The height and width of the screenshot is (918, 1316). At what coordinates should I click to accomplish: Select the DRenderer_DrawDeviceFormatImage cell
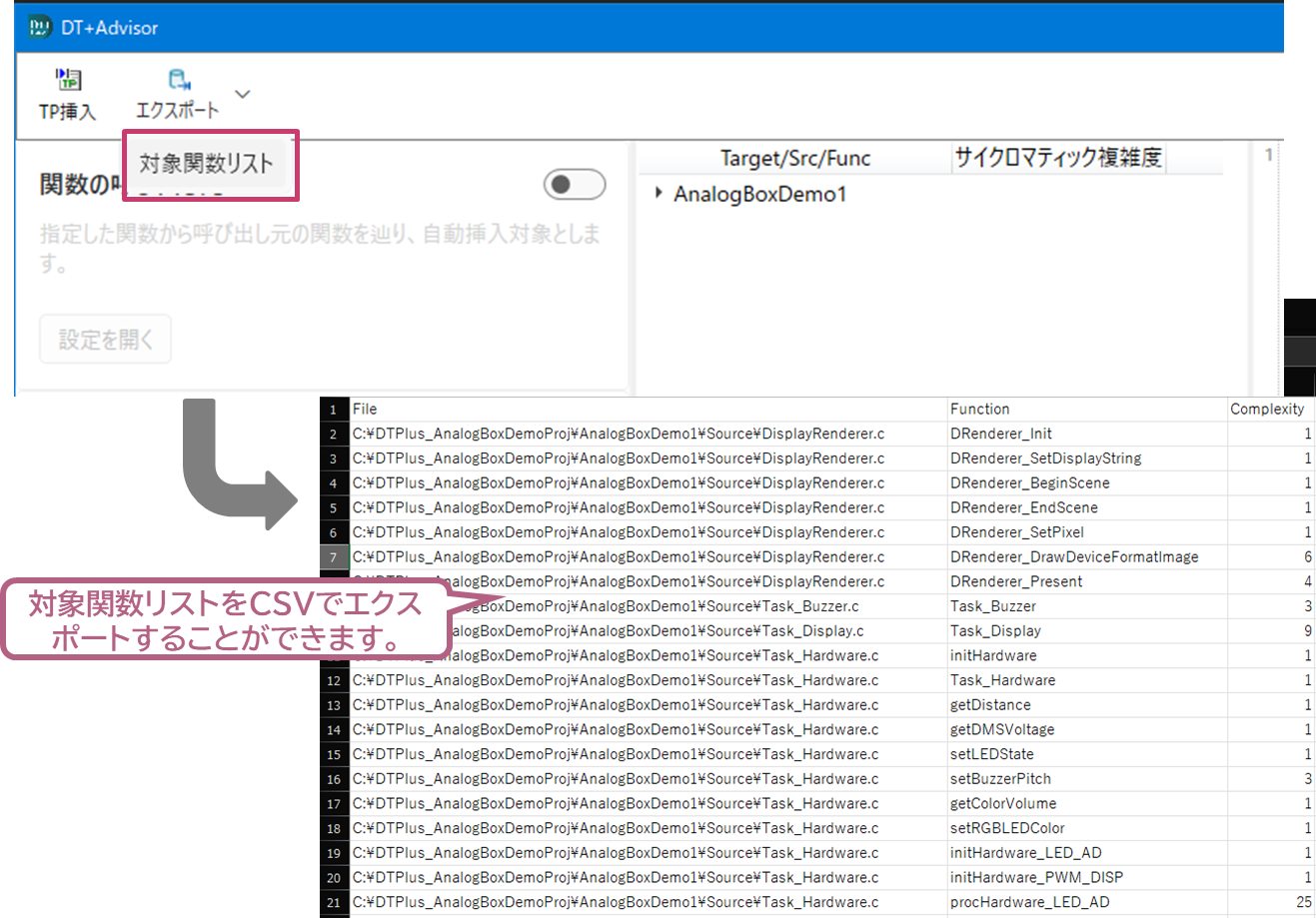(x=1074, y=557)
